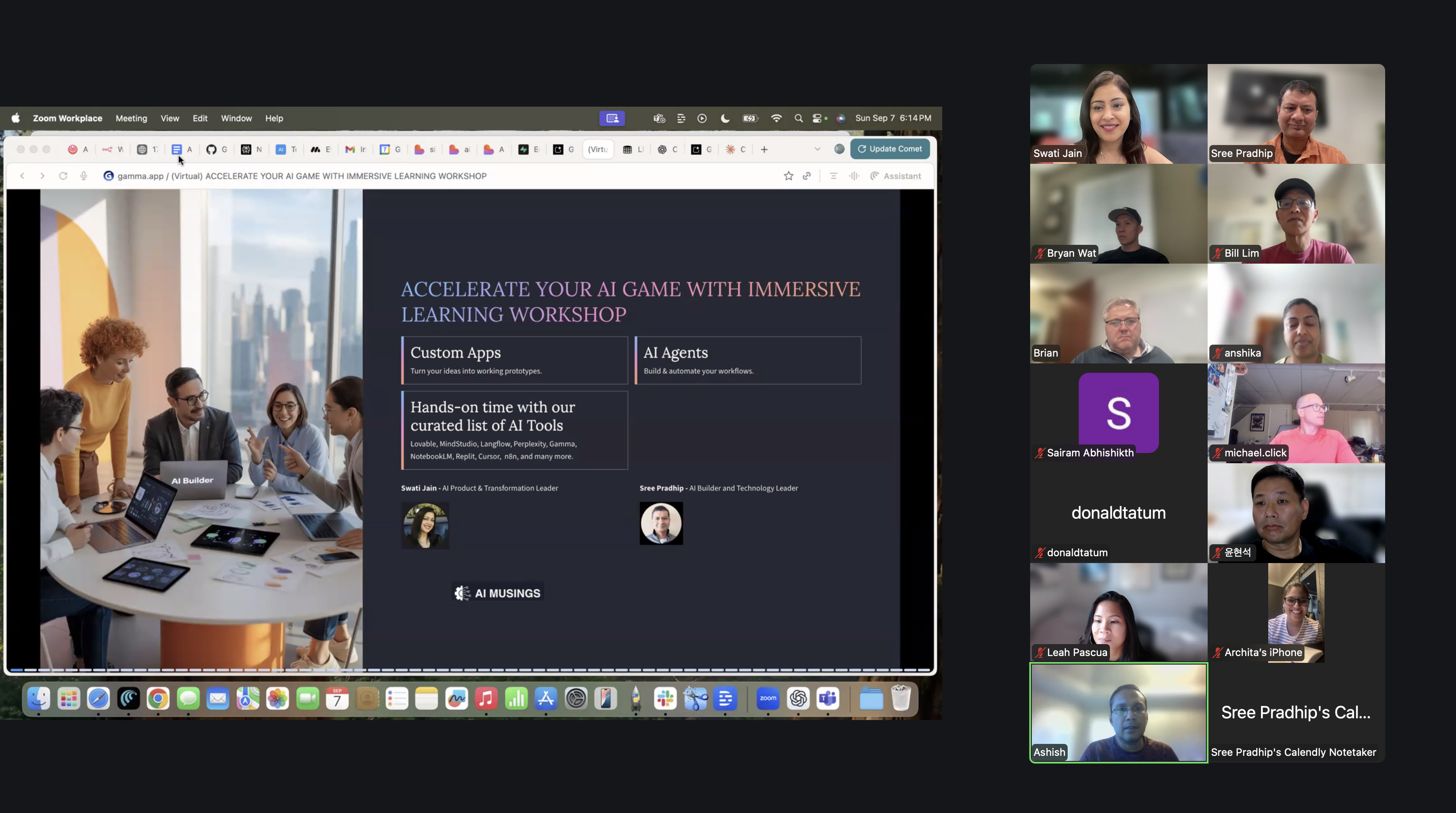This screenshot has height=813, width=1456.
Task: Go back with the browser back arrow
Action: point(22,176)
